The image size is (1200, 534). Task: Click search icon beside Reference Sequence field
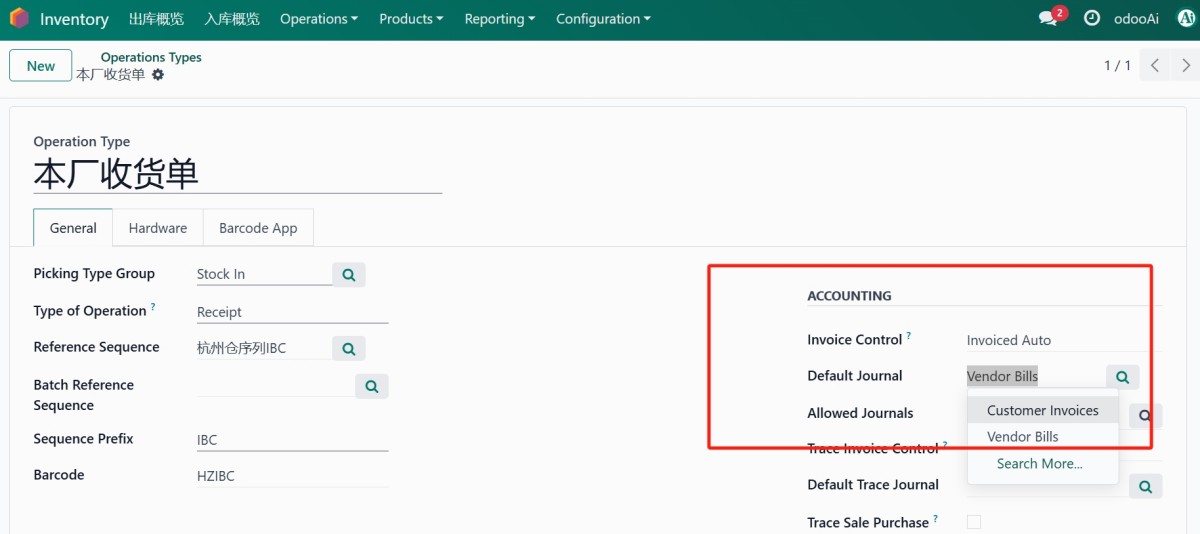click(x=349, y=348)
